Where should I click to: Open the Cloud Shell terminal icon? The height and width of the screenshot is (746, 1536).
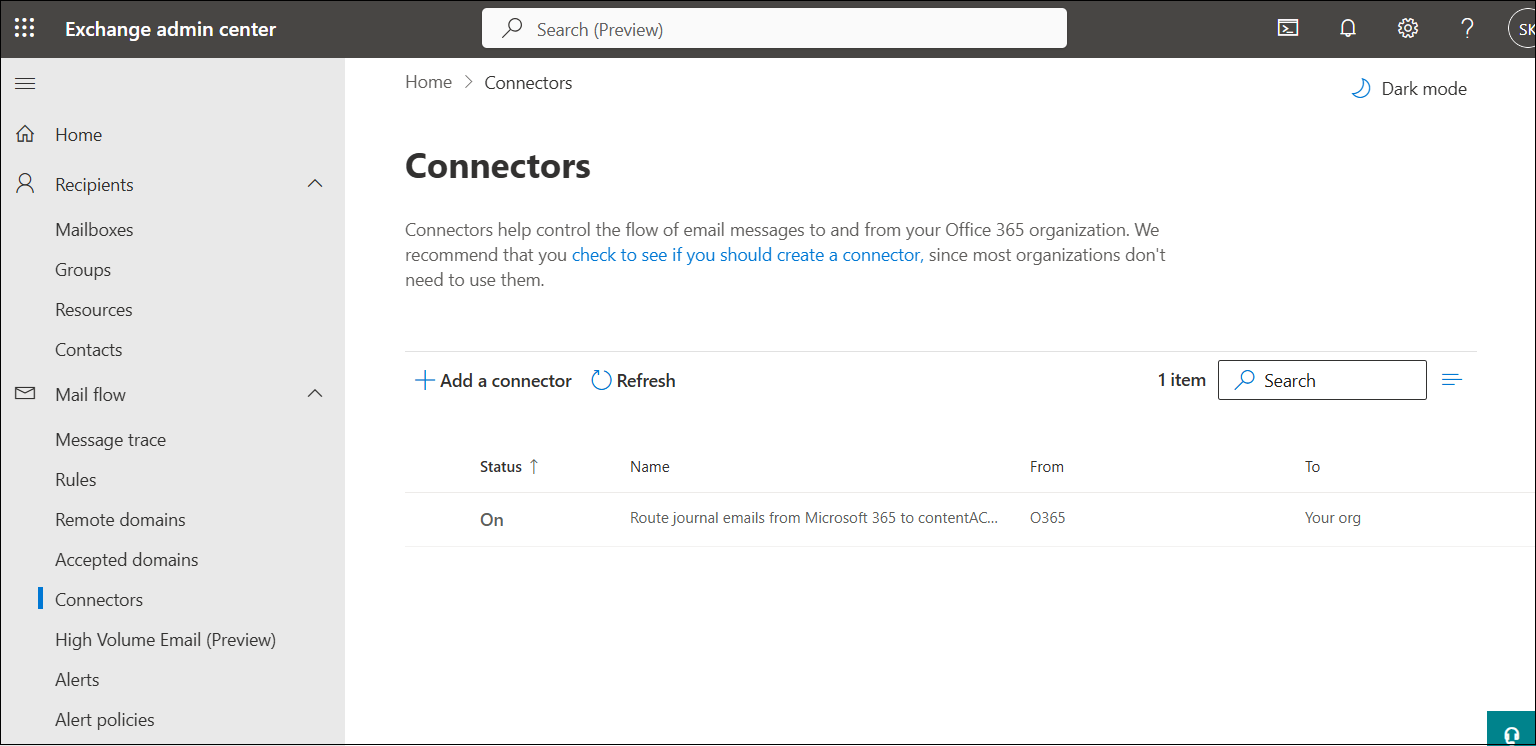(1288, 28)
